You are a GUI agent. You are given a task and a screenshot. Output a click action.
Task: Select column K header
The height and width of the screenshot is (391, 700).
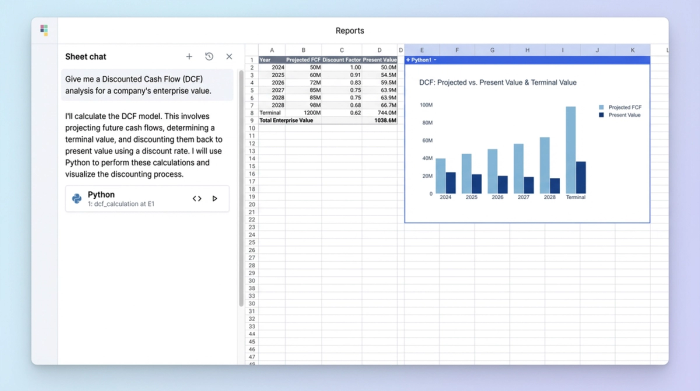(x=633, y=50)
